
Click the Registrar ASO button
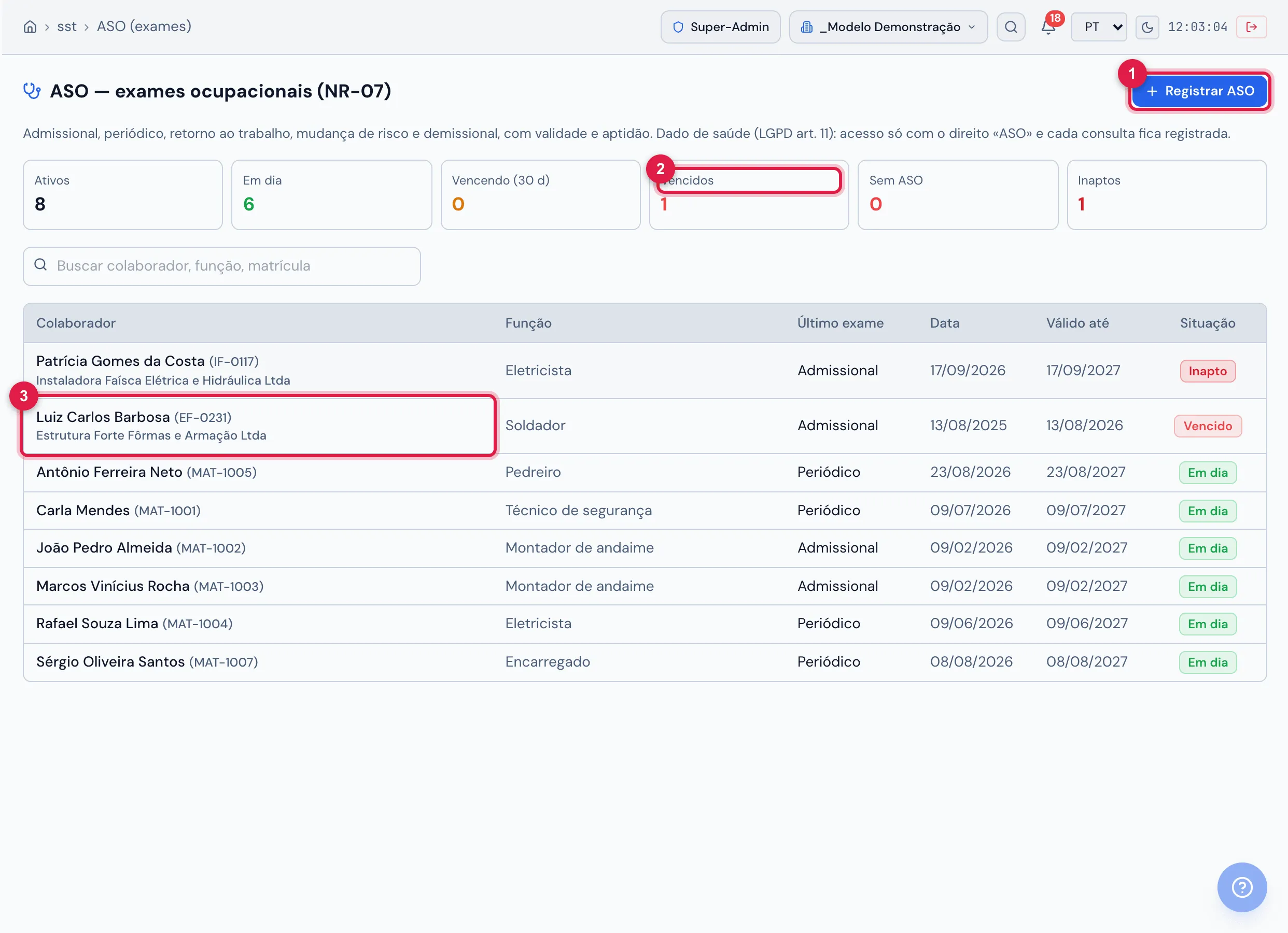[1199, 91]
